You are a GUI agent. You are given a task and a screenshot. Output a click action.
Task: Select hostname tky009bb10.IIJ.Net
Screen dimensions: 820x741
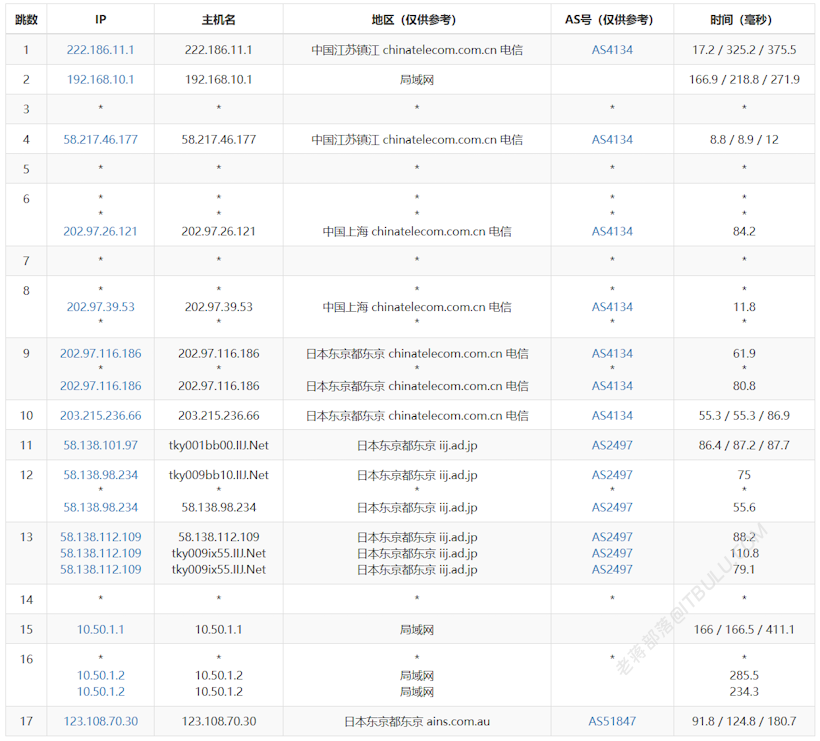[x=219, y=475]
